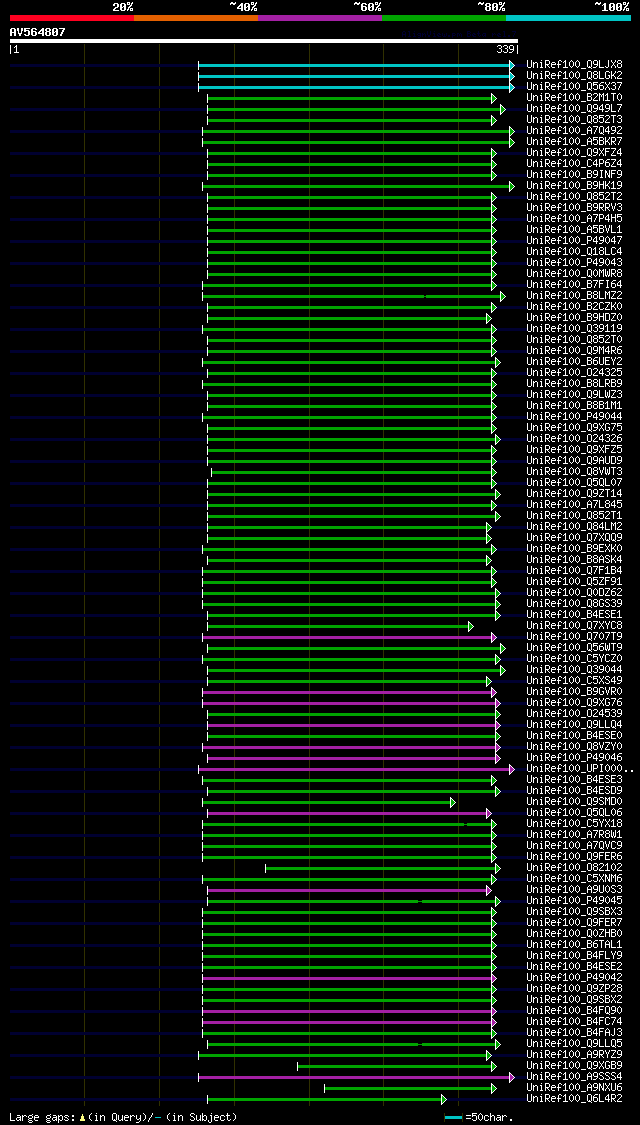Open hit UniRef100_Q9LJX8
The image size is (640, 1125).
pos(574,64)
